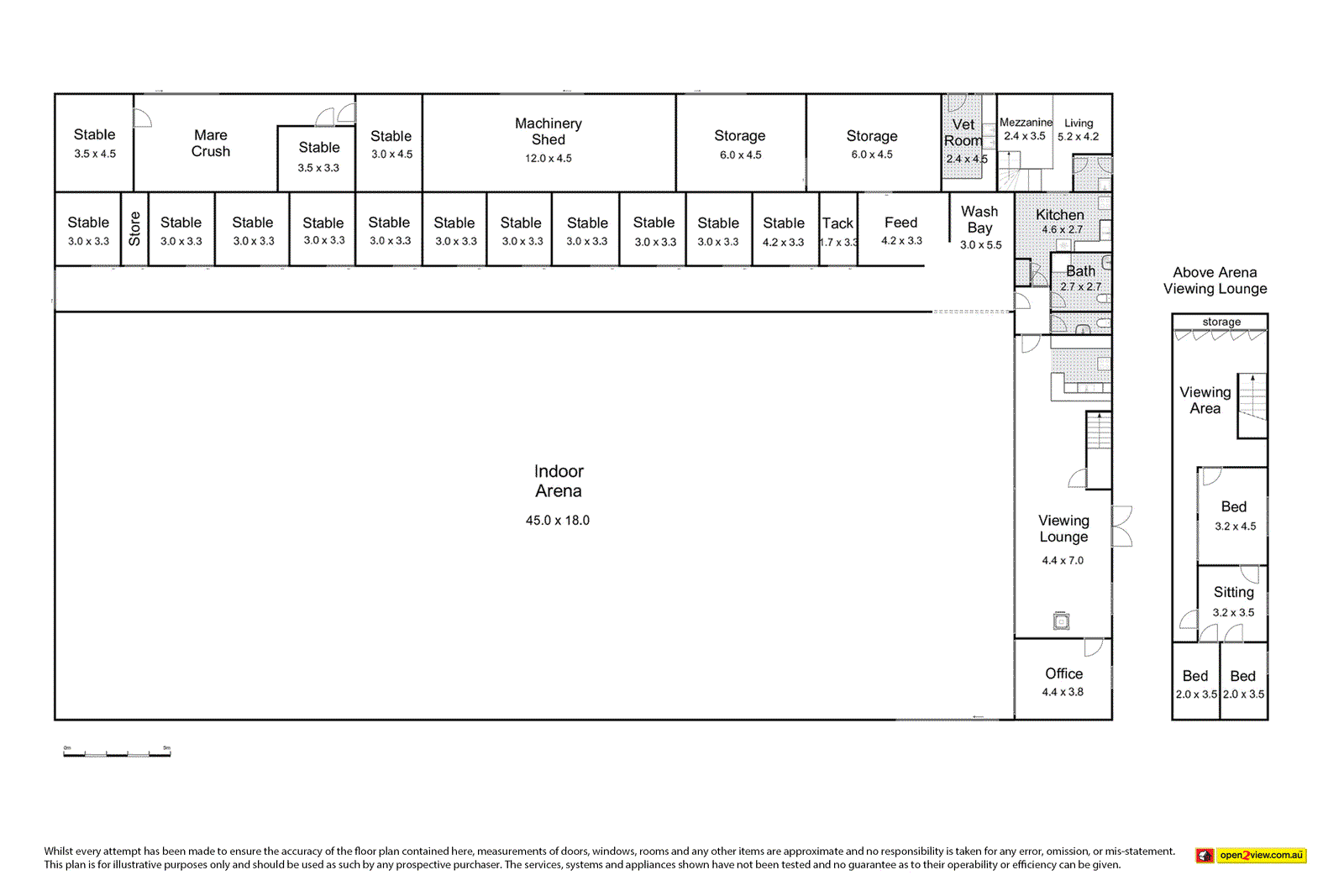
Task: Click the double doors on Viewing Lounge wall
Action: point(1122,527)
